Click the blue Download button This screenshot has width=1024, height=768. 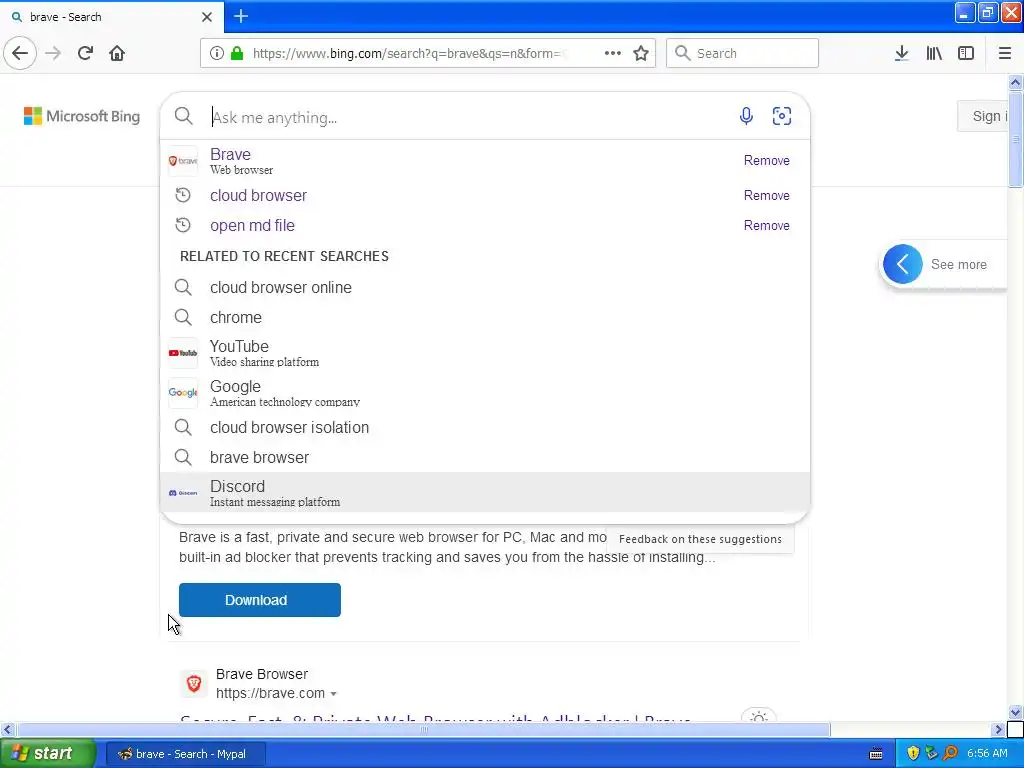[260, 600]
